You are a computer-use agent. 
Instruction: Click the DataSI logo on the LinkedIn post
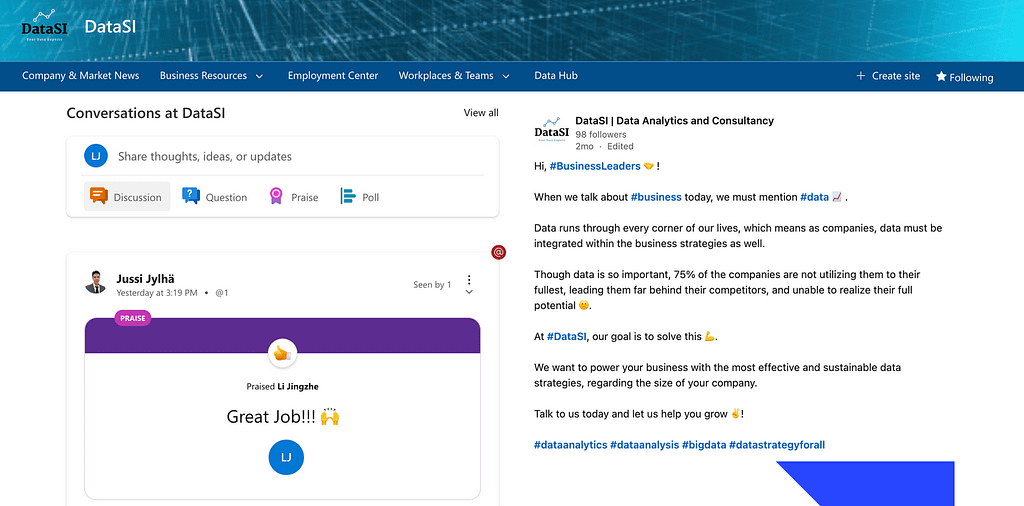pos(551,129)
